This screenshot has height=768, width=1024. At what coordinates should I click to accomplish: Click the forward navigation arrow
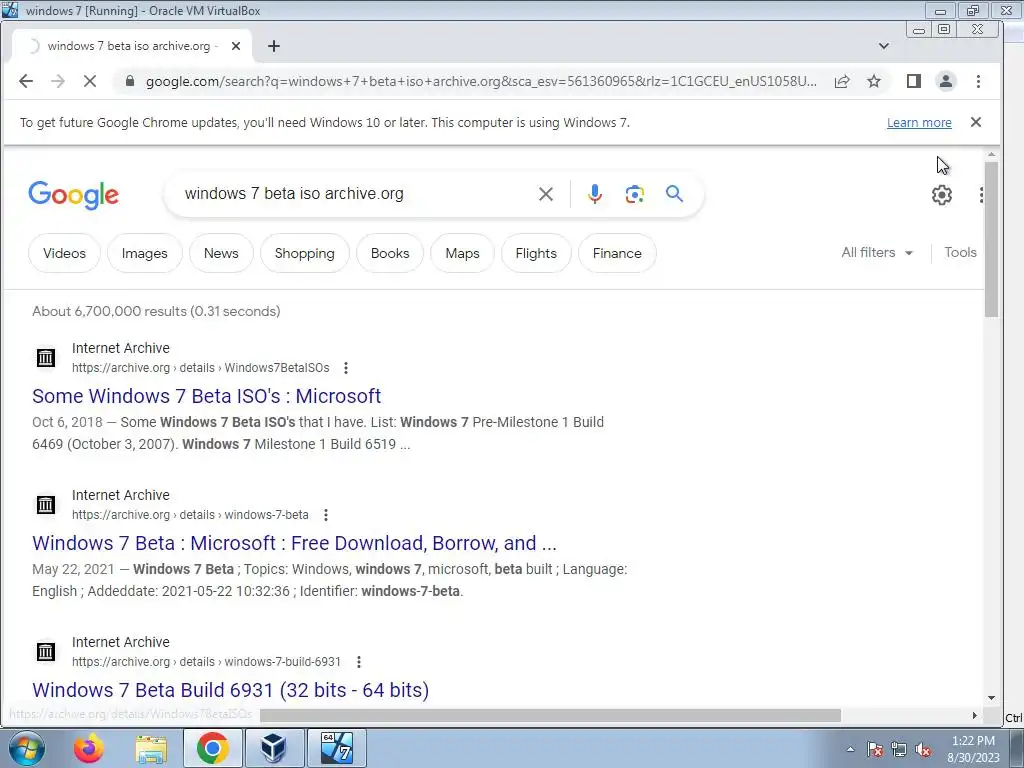[x=57, y=81]
